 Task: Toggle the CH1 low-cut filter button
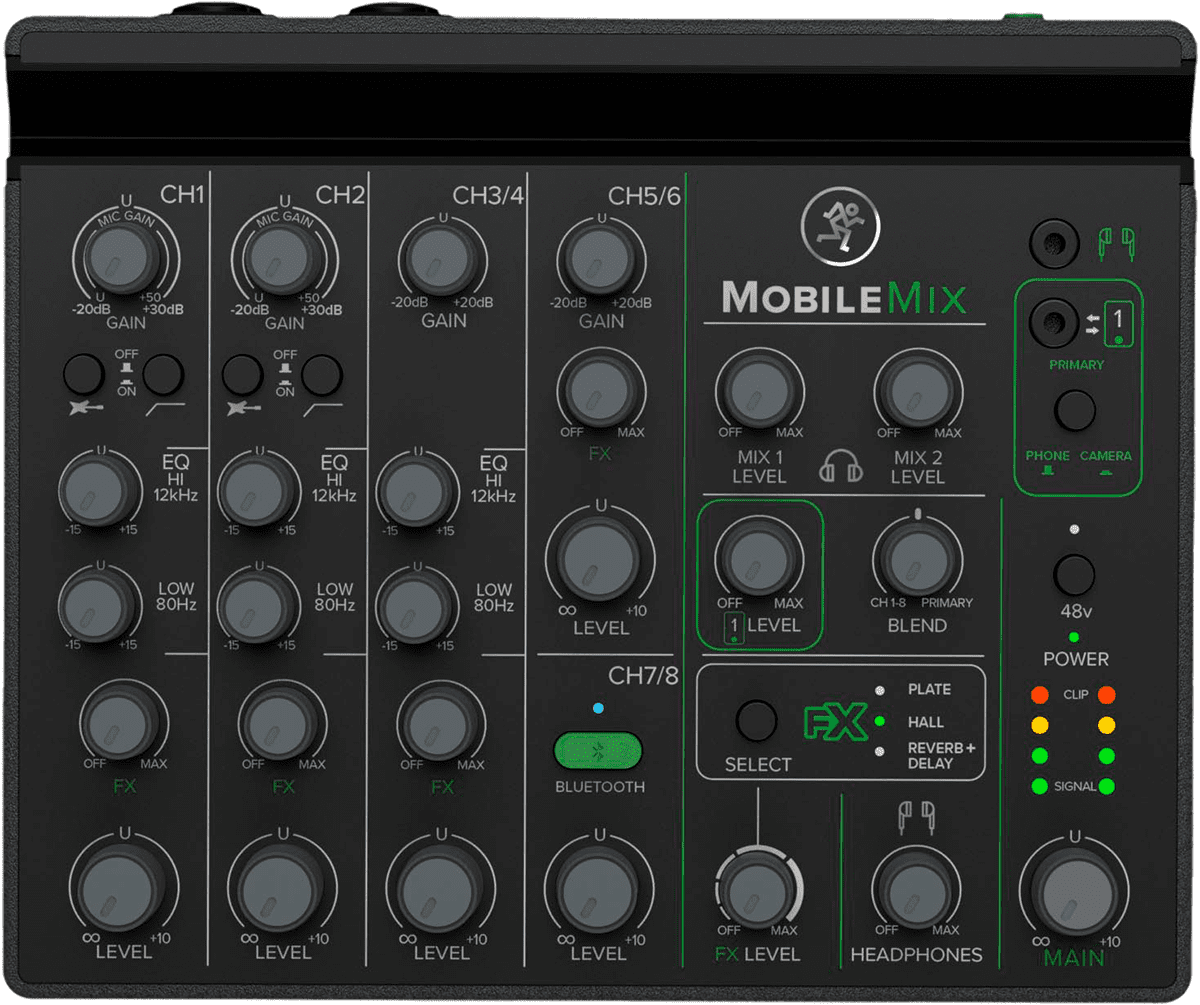(163, 374)
